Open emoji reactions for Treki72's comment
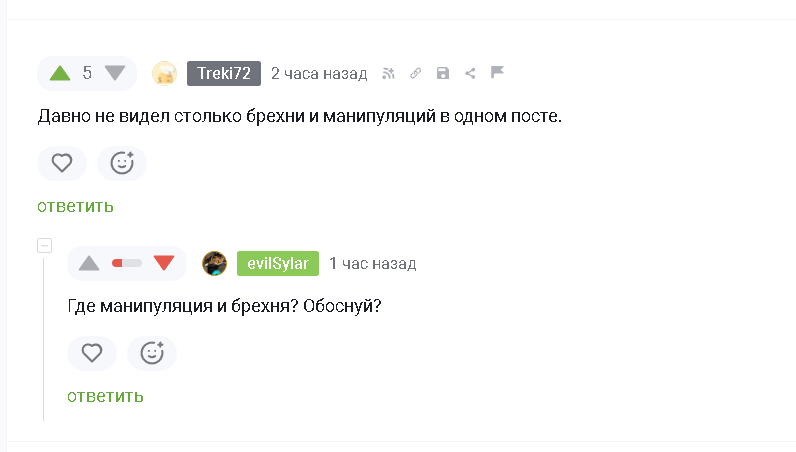Image resolution: width=796 pixels, height=452 pixels. [x=122, y=163]
